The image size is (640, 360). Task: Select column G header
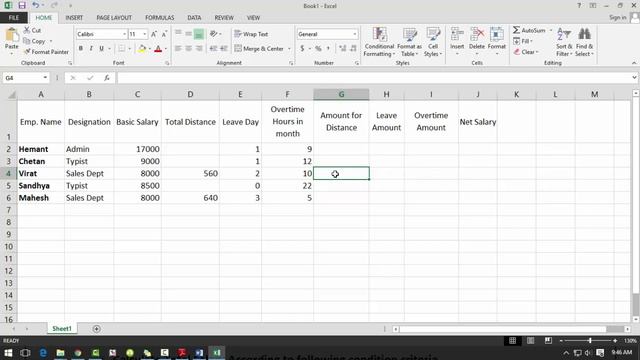coord(341,94)
